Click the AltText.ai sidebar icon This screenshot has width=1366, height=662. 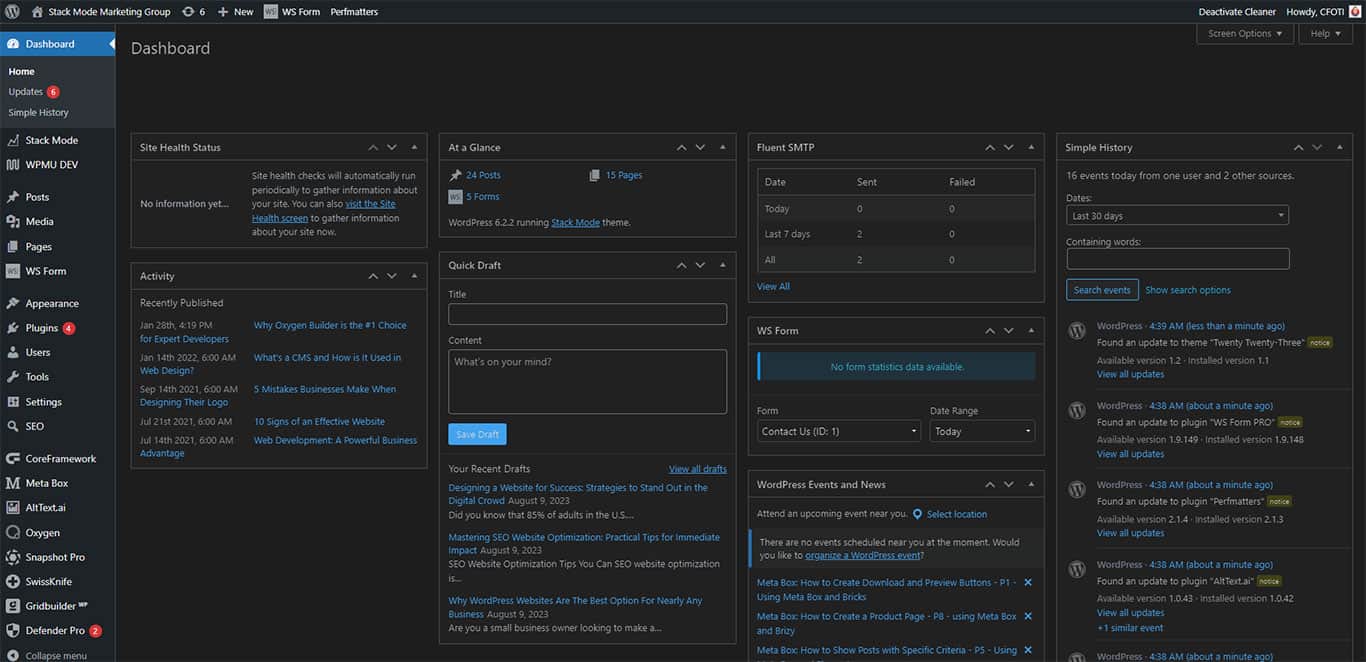pyautogui.click(x=46, y=507)
